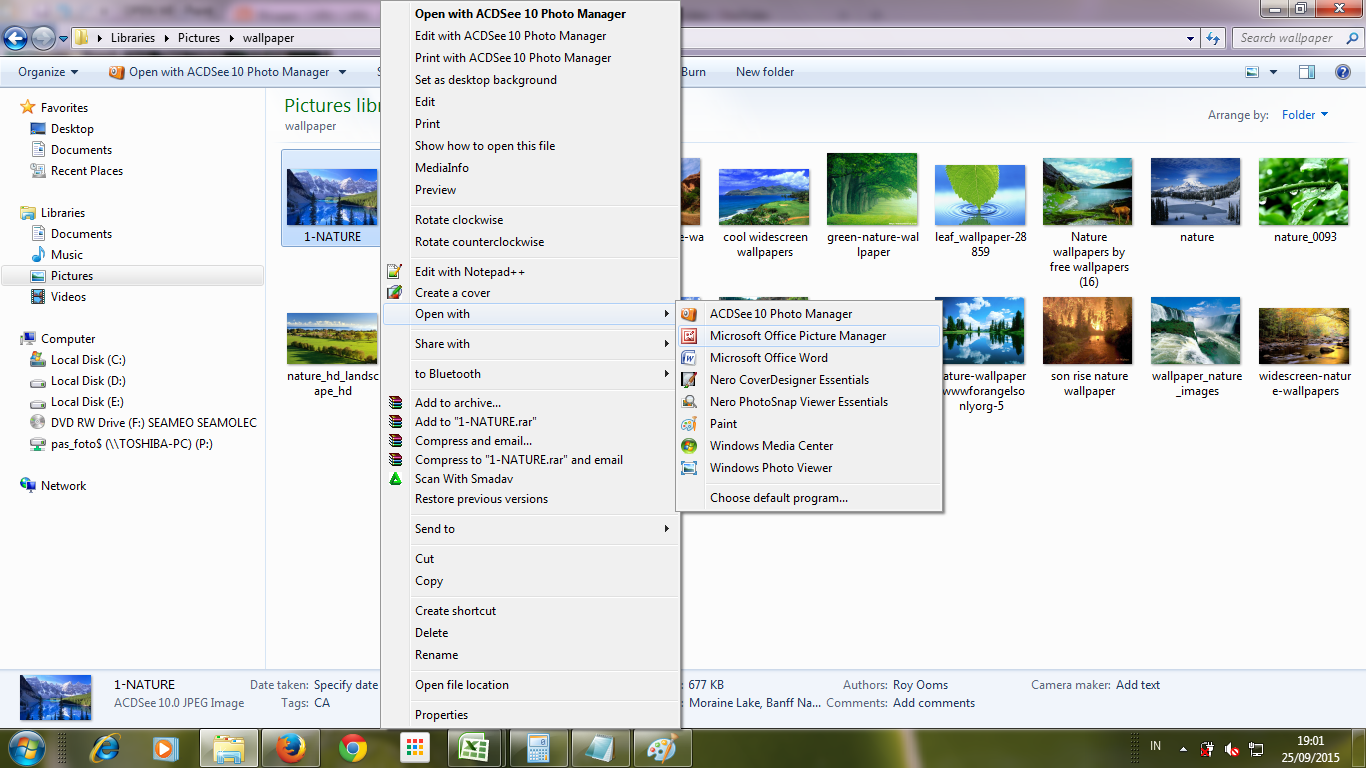Viewport: 1366px width, 768px height.
Task: Click the Open with ACDSee 10 Photo Manager toolbar button
Action: (x=220, y=72)
